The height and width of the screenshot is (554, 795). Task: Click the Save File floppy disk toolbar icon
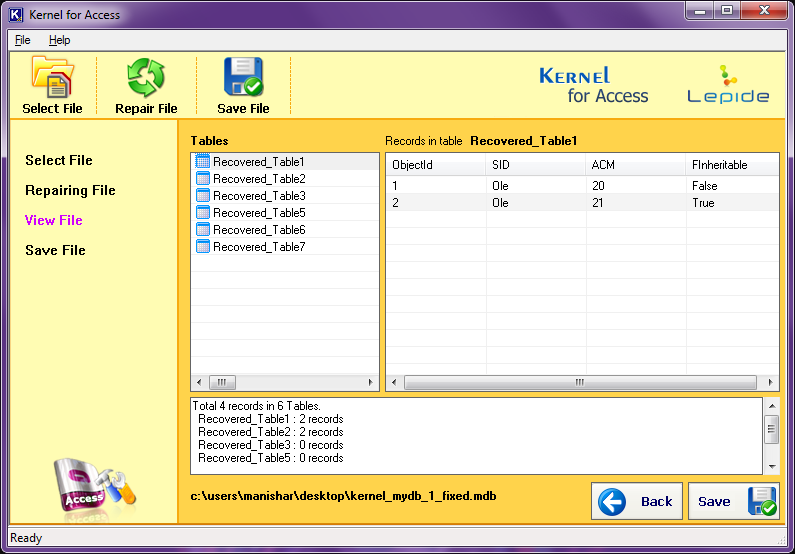coord(243,77)
